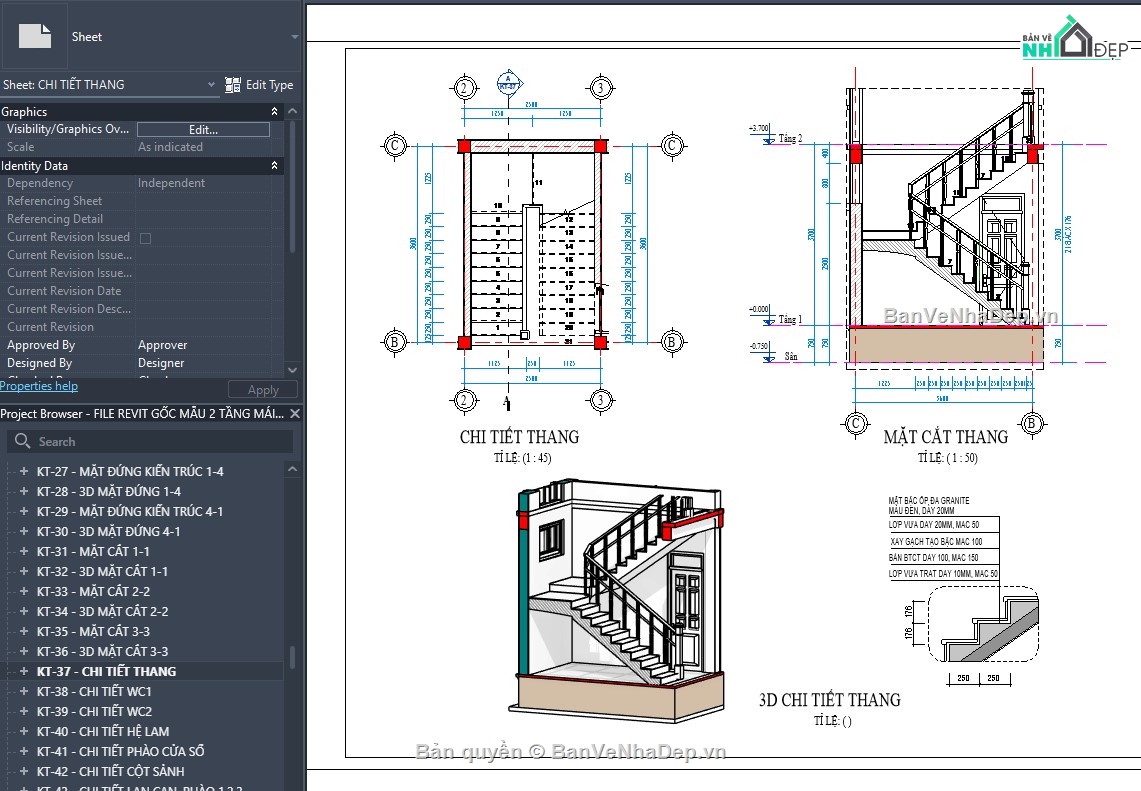
Task: Click the properties scrollbar down arrow
Action: point(293,370)
